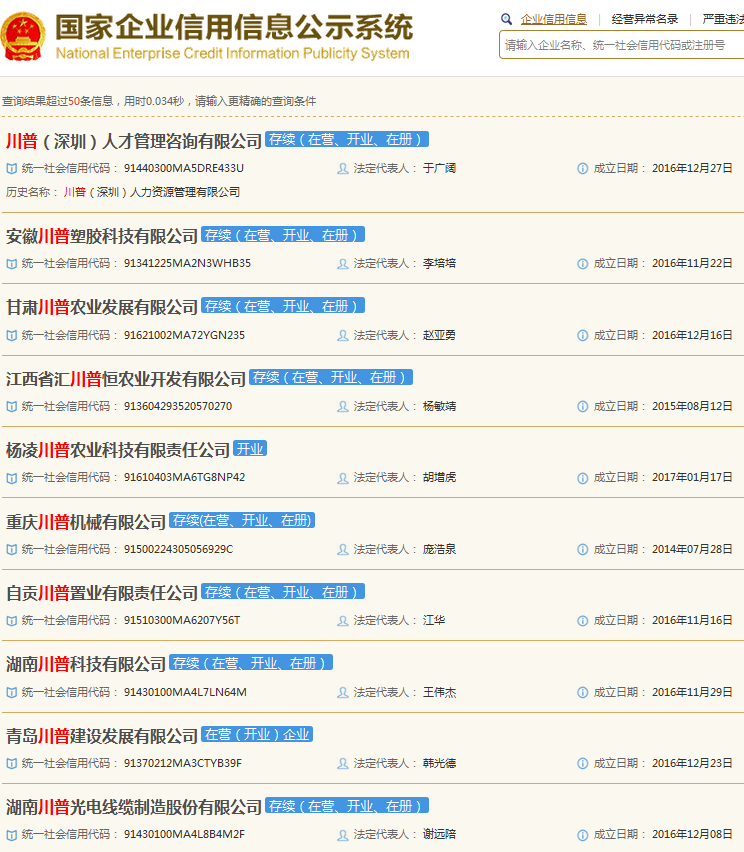Click person icon next to 韩光德
The height and width of the screenshot is (852, 744).
pos(342,763)
